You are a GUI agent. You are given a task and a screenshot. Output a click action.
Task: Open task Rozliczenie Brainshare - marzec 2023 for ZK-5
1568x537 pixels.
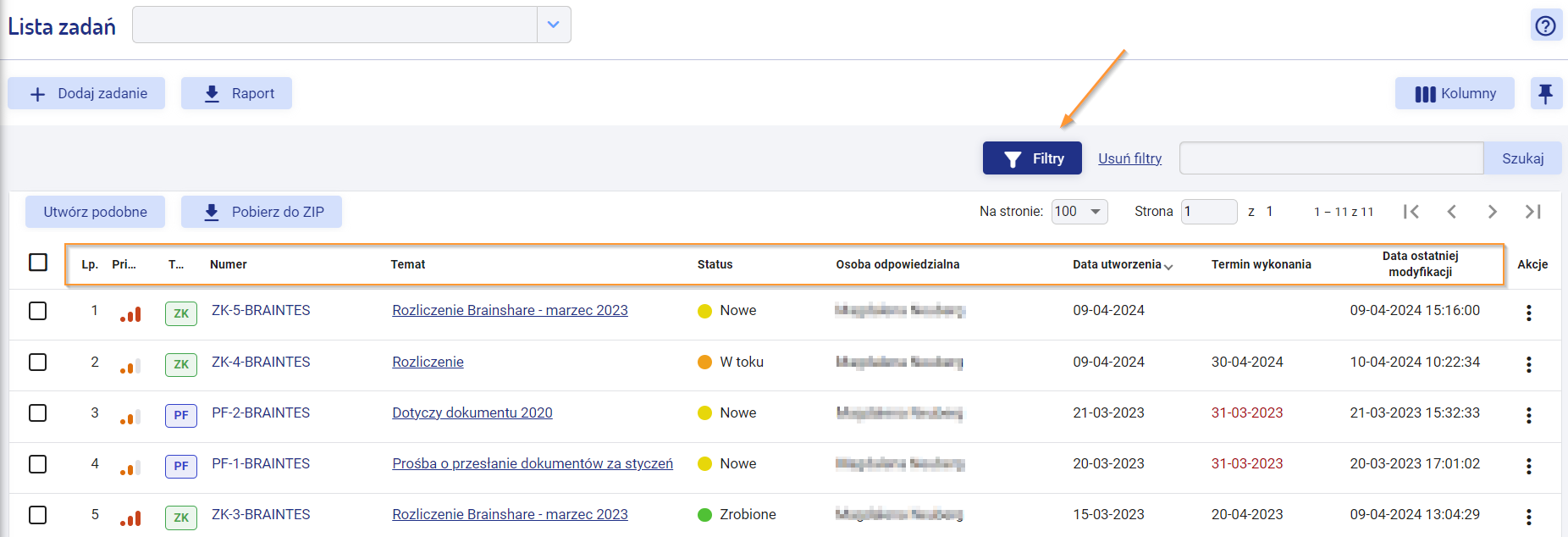coord(510,310)
